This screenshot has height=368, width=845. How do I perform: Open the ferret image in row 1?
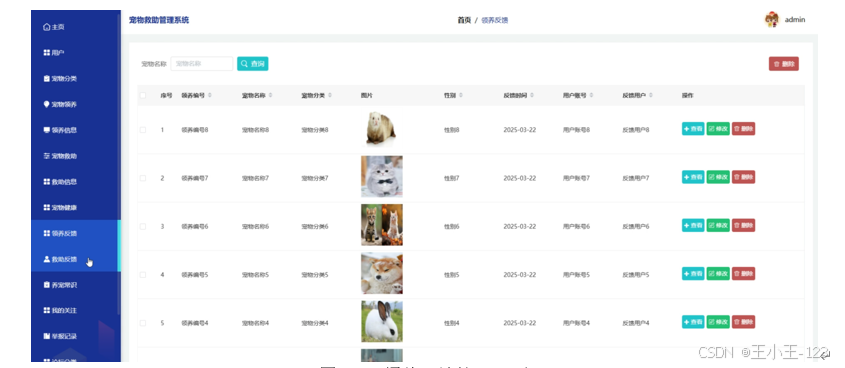(382, 128)
